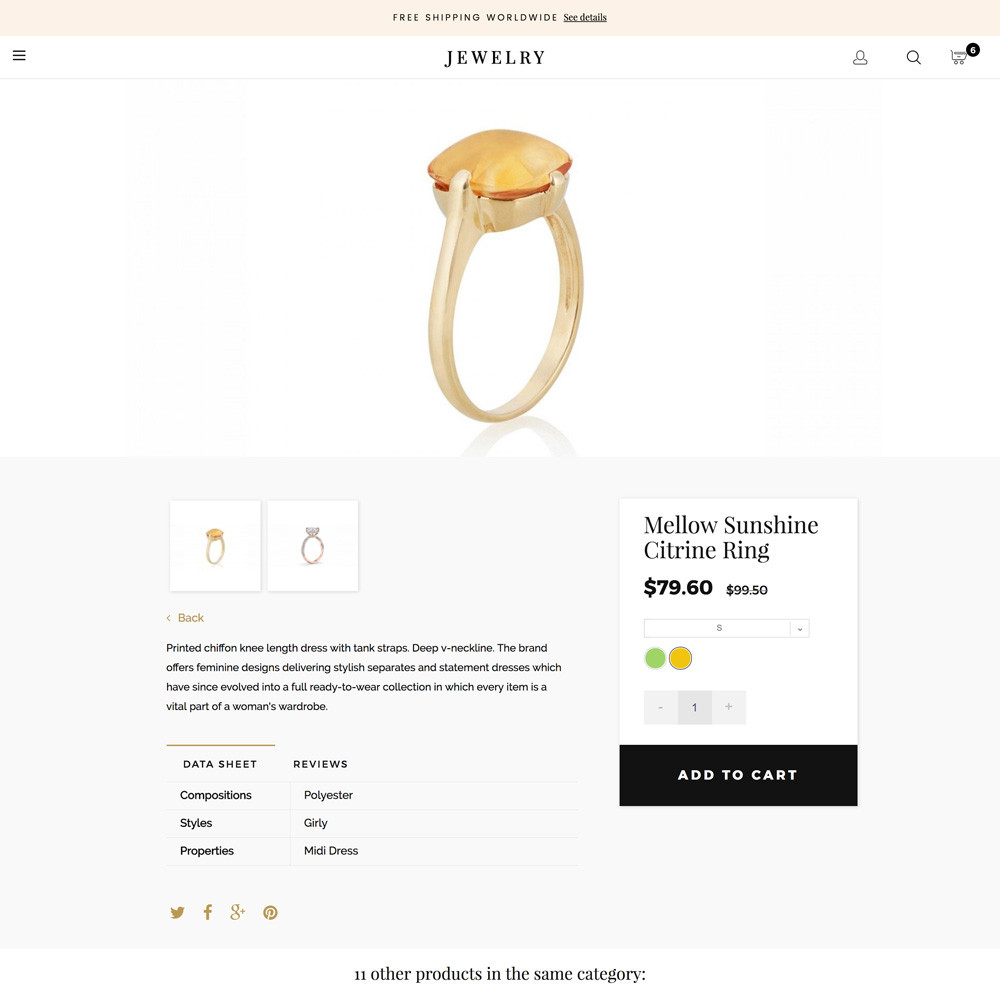The width and height of the screenshot is (1000, 1000).
Task: Select the yellow color swatch
Action: pos(680,658)
